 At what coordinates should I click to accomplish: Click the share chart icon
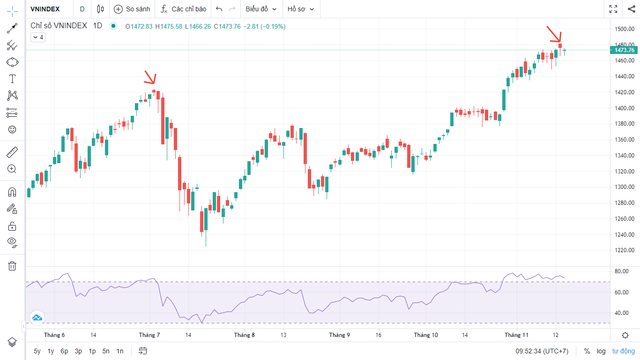tap(631, 9)
